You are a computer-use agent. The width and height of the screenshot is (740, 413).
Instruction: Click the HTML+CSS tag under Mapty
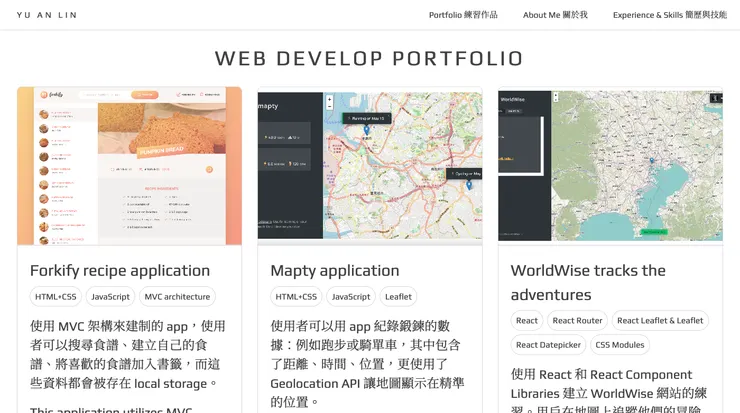[296, 296]
